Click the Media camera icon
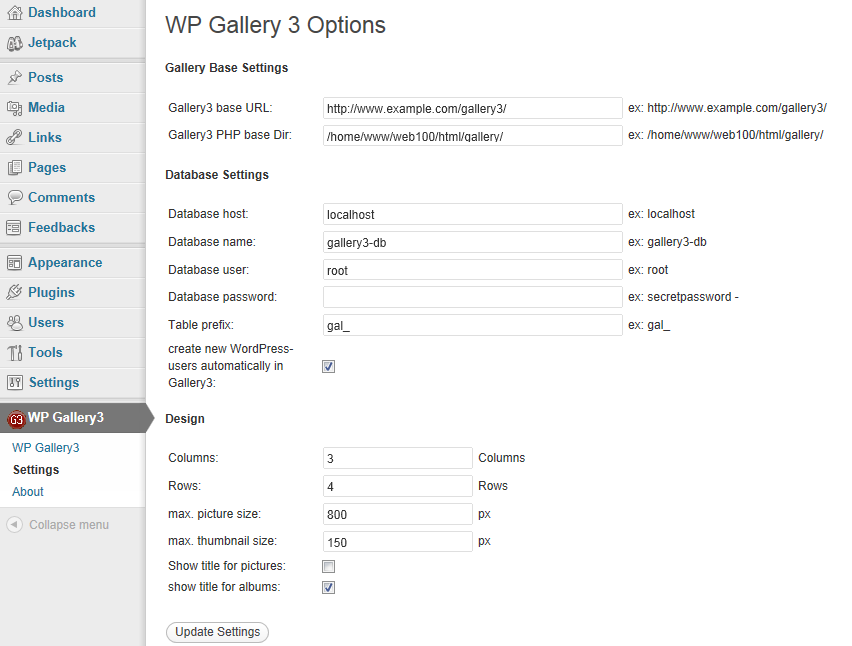 15,108
